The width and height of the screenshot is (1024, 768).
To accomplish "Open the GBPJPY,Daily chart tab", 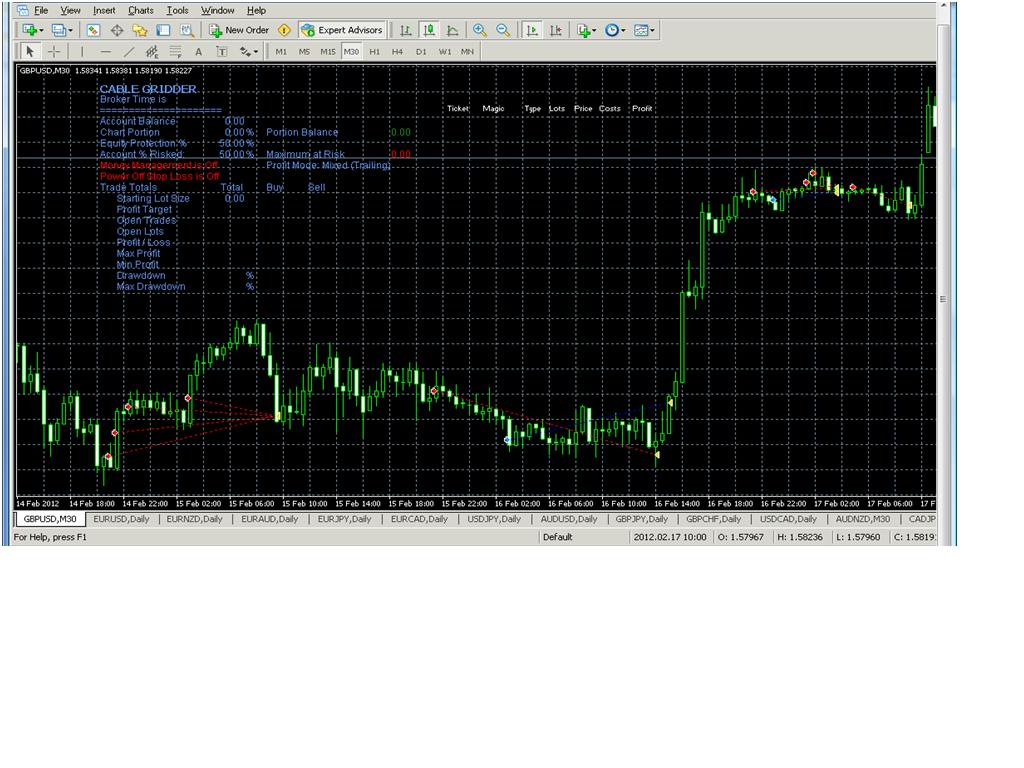I will click(641, 519).
